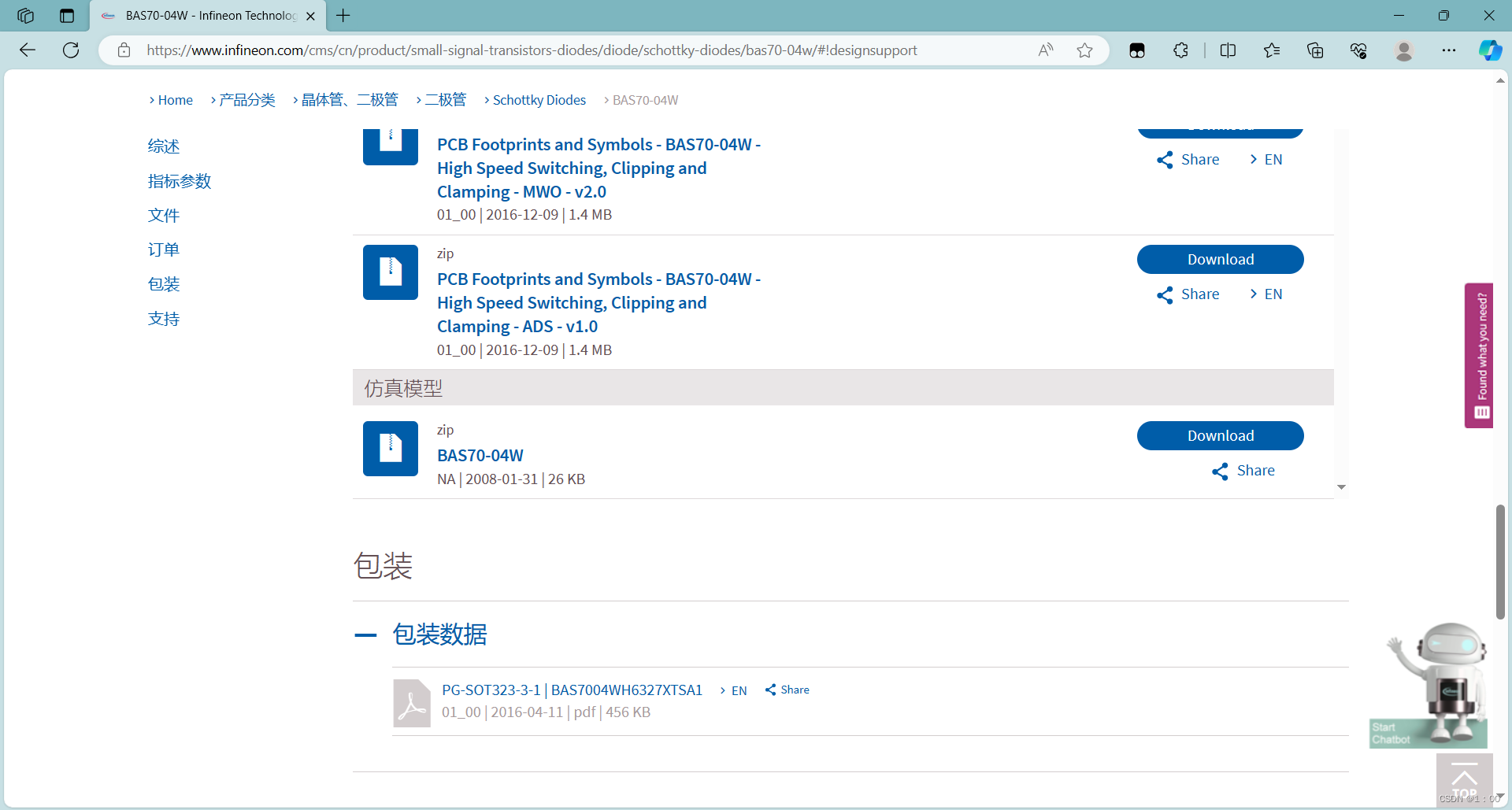Jump to 指标参数 section
Viewport: 1512px width, 810px height.
180,181
